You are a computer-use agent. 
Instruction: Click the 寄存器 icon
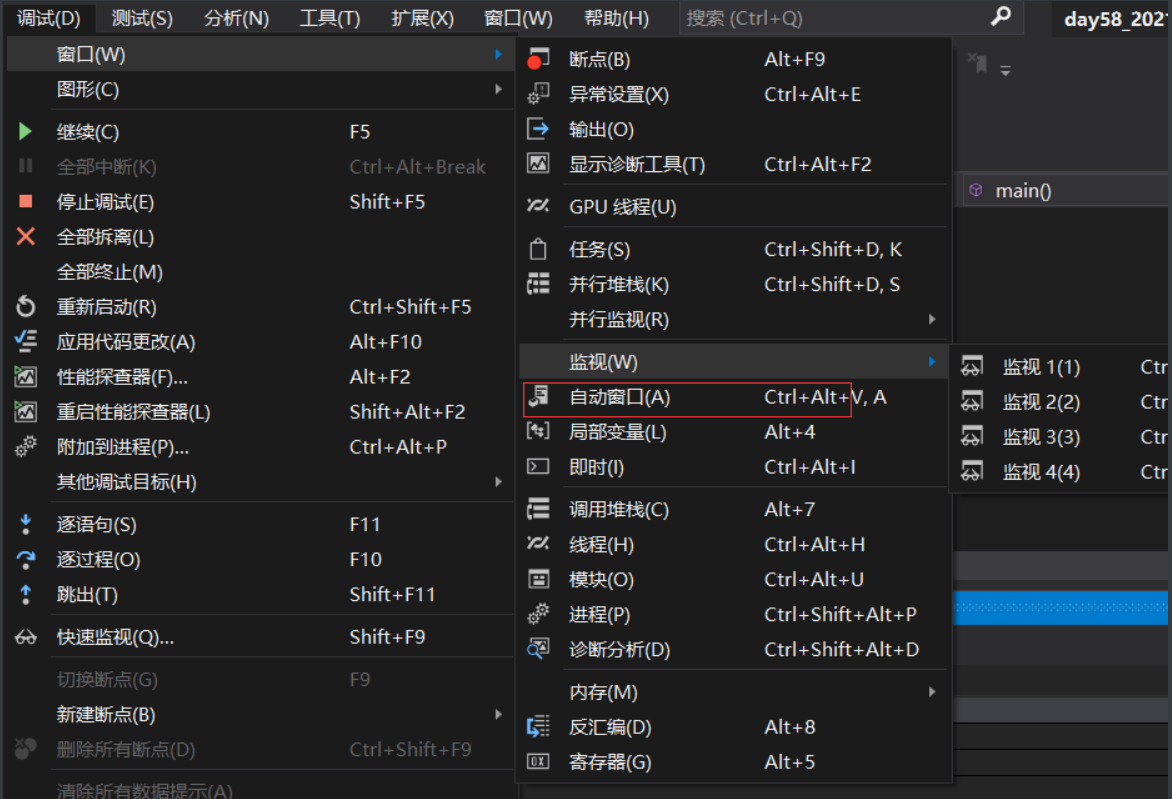point(537,762)
